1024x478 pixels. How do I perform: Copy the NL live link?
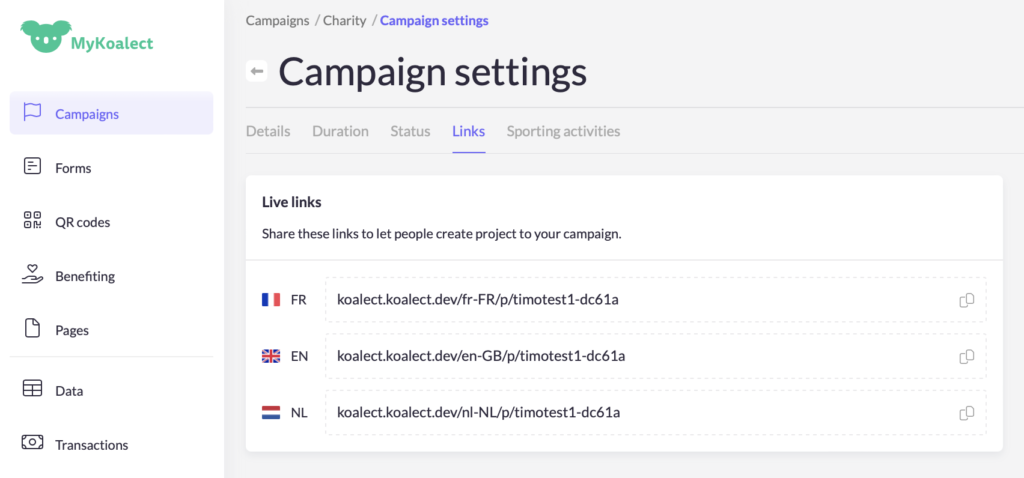966,413
